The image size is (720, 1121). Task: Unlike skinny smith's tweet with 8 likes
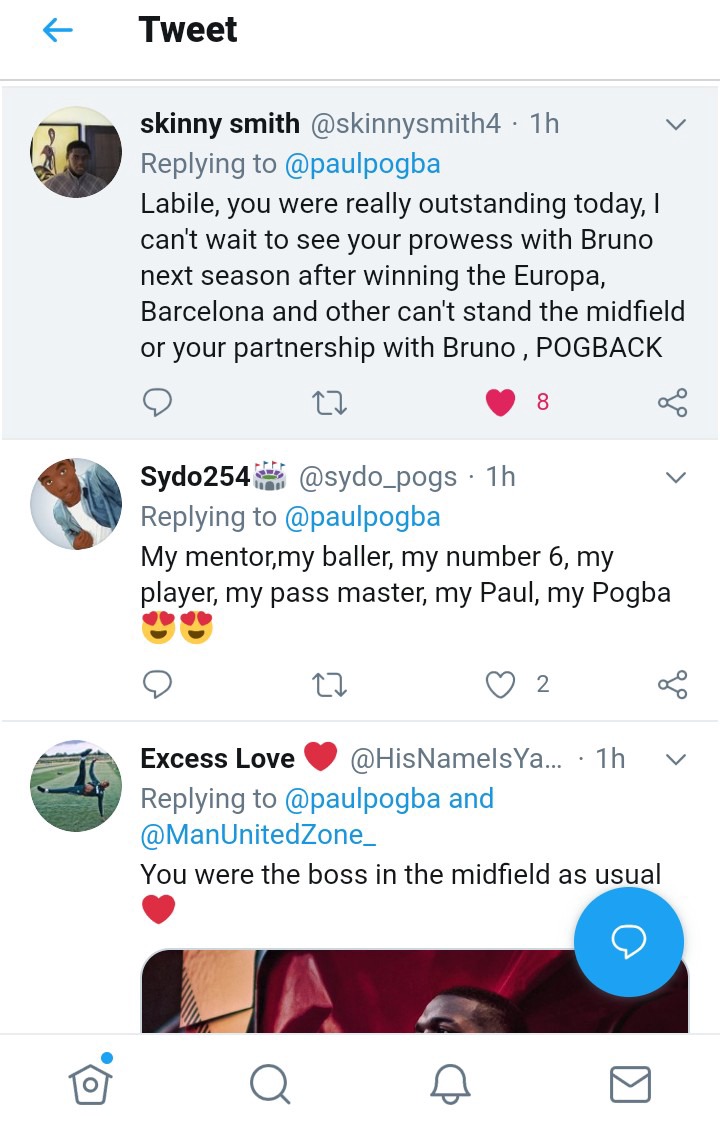pos(500,403)
